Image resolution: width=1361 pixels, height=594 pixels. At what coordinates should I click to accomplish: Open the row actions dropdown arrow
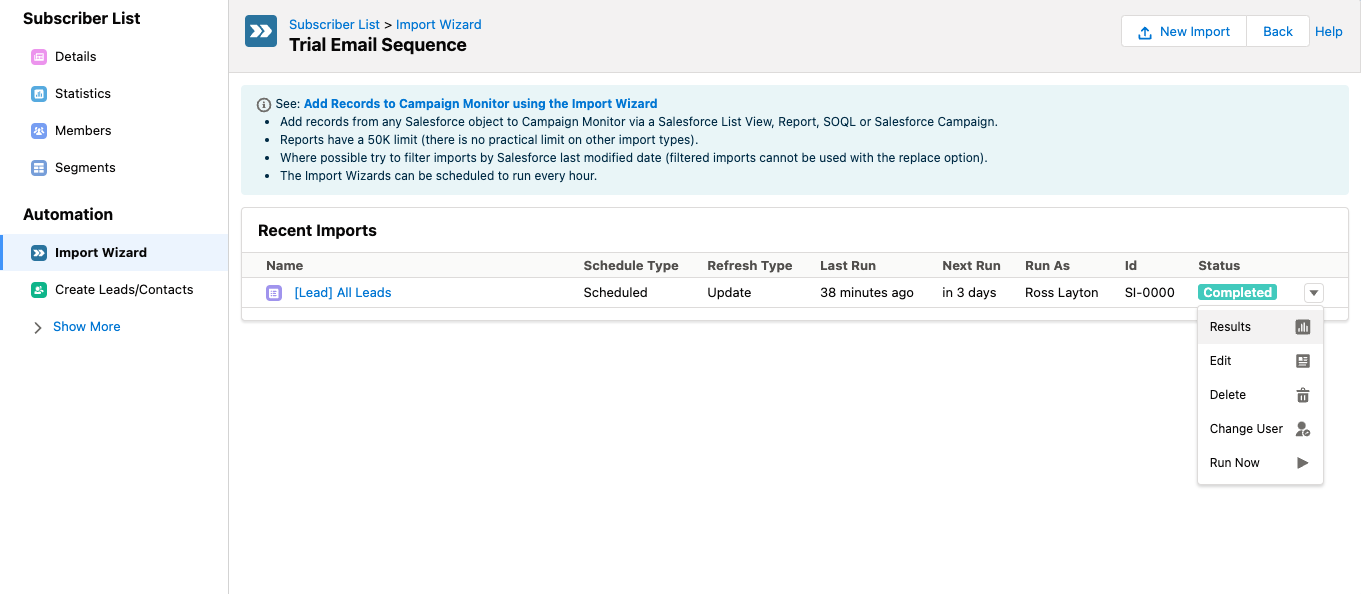1314,293
